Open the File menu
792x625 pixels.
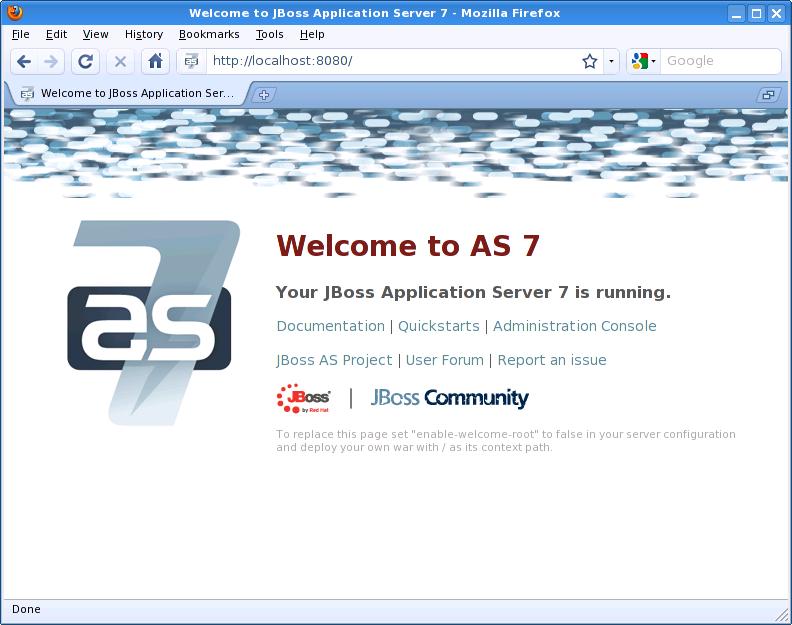pyautogui.click(x=21, y=34)
